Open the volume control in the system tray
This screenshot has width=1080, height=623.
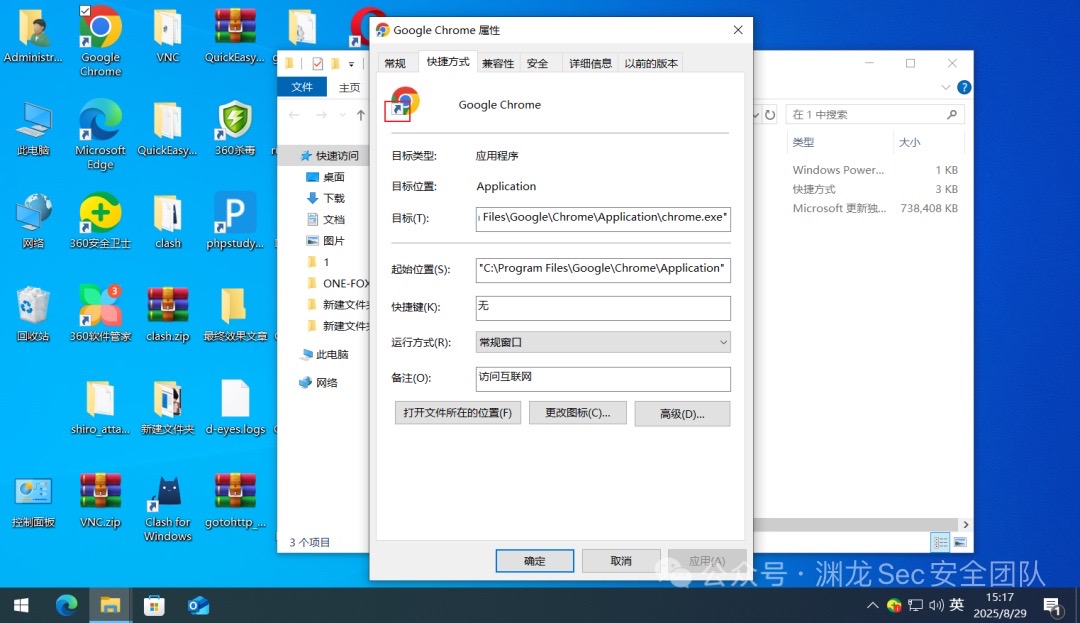pyautogui.click(x=936, y=605)
